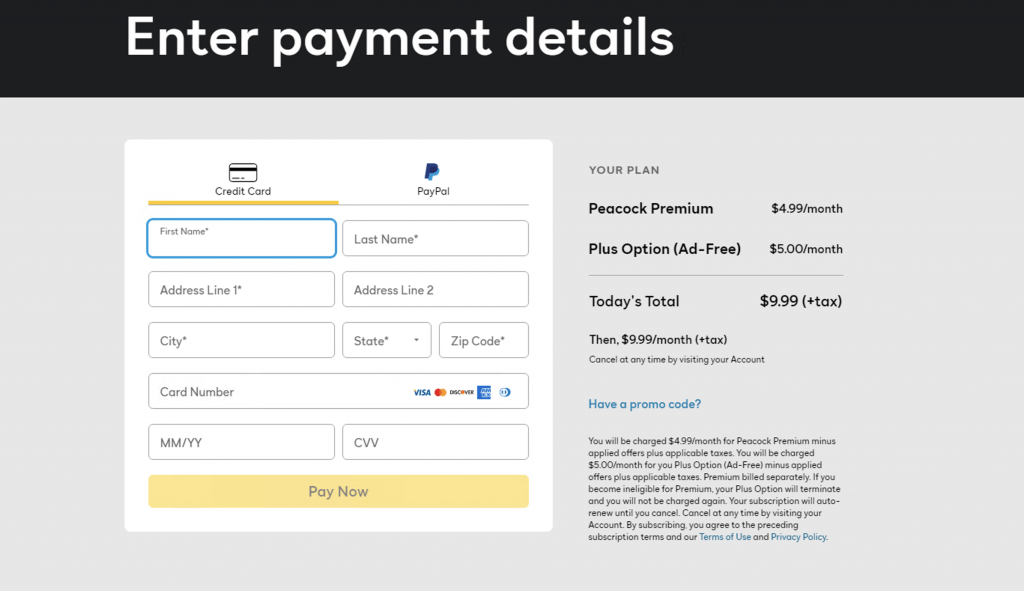Screen dimensions: 1024x591
Task: Click the American Express logo
Action: click(x=484, y=392)
